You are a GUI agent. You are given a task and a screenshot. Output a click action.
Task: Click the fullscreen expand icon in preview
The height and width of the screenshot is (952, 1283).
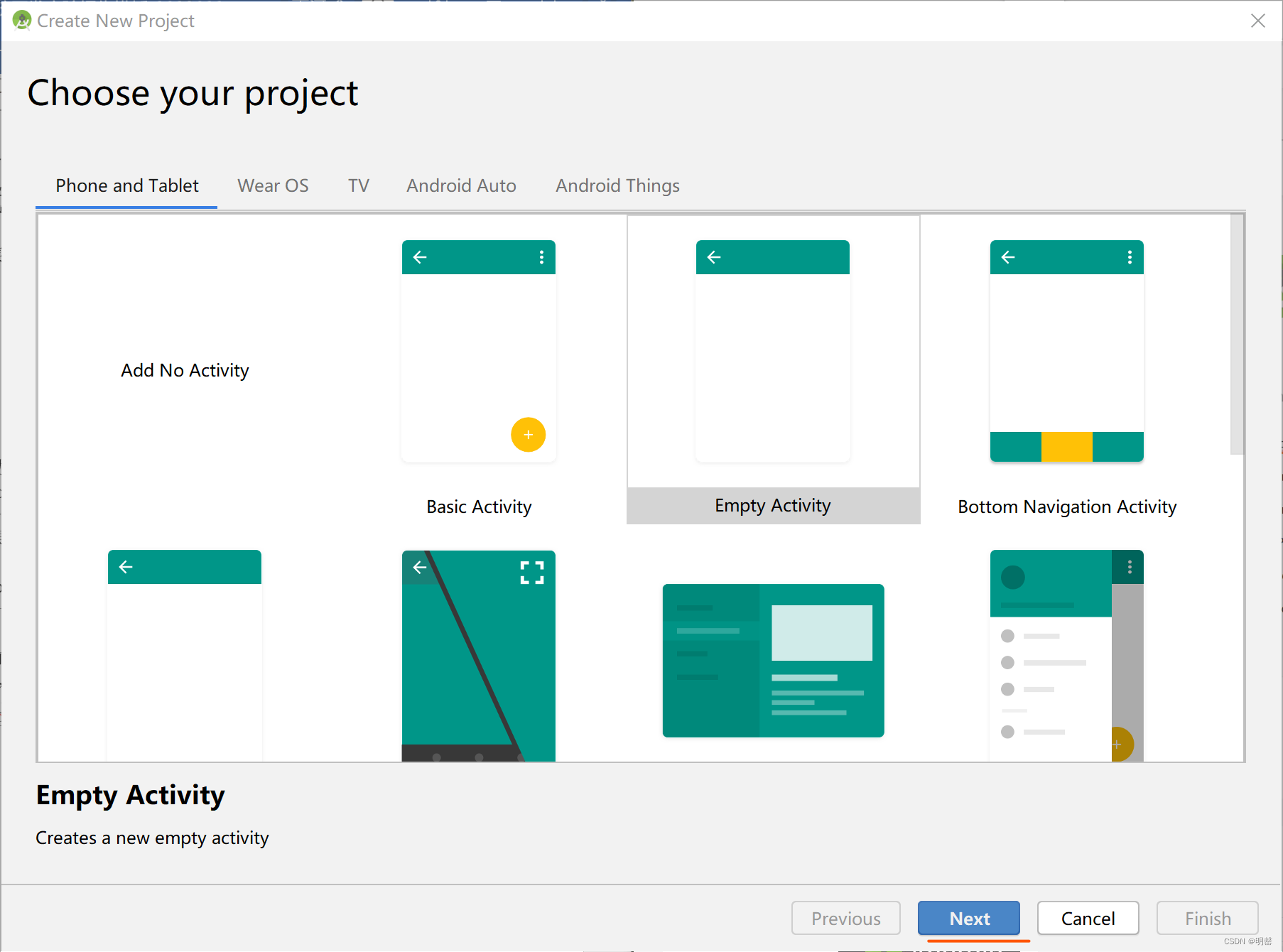(532, 573)
